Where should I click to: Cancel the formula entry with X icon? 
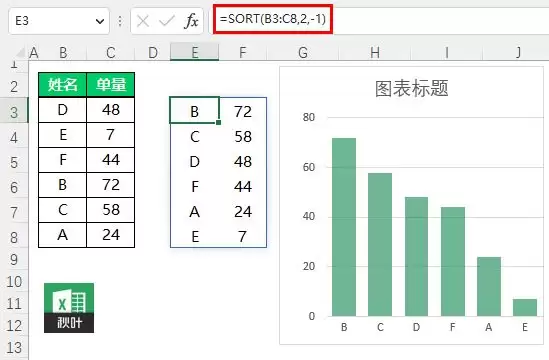point(143,21)
